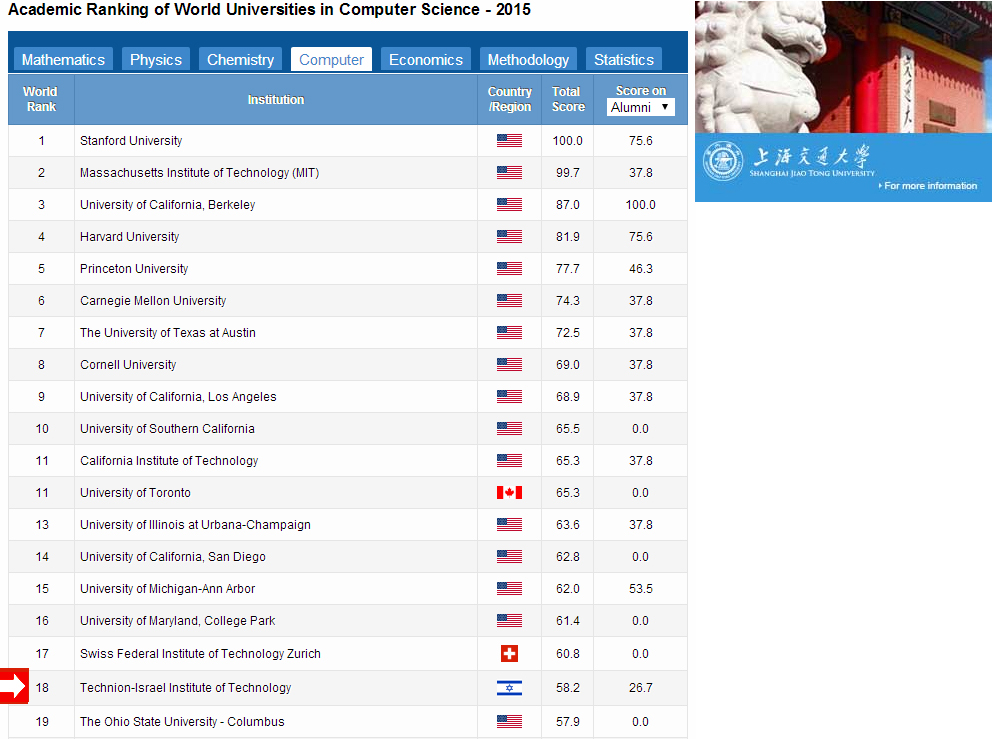Click the flag in the MIT row
Image resolution: width=993 pixels, height=739 pixels.
click(x=509, y=172)
